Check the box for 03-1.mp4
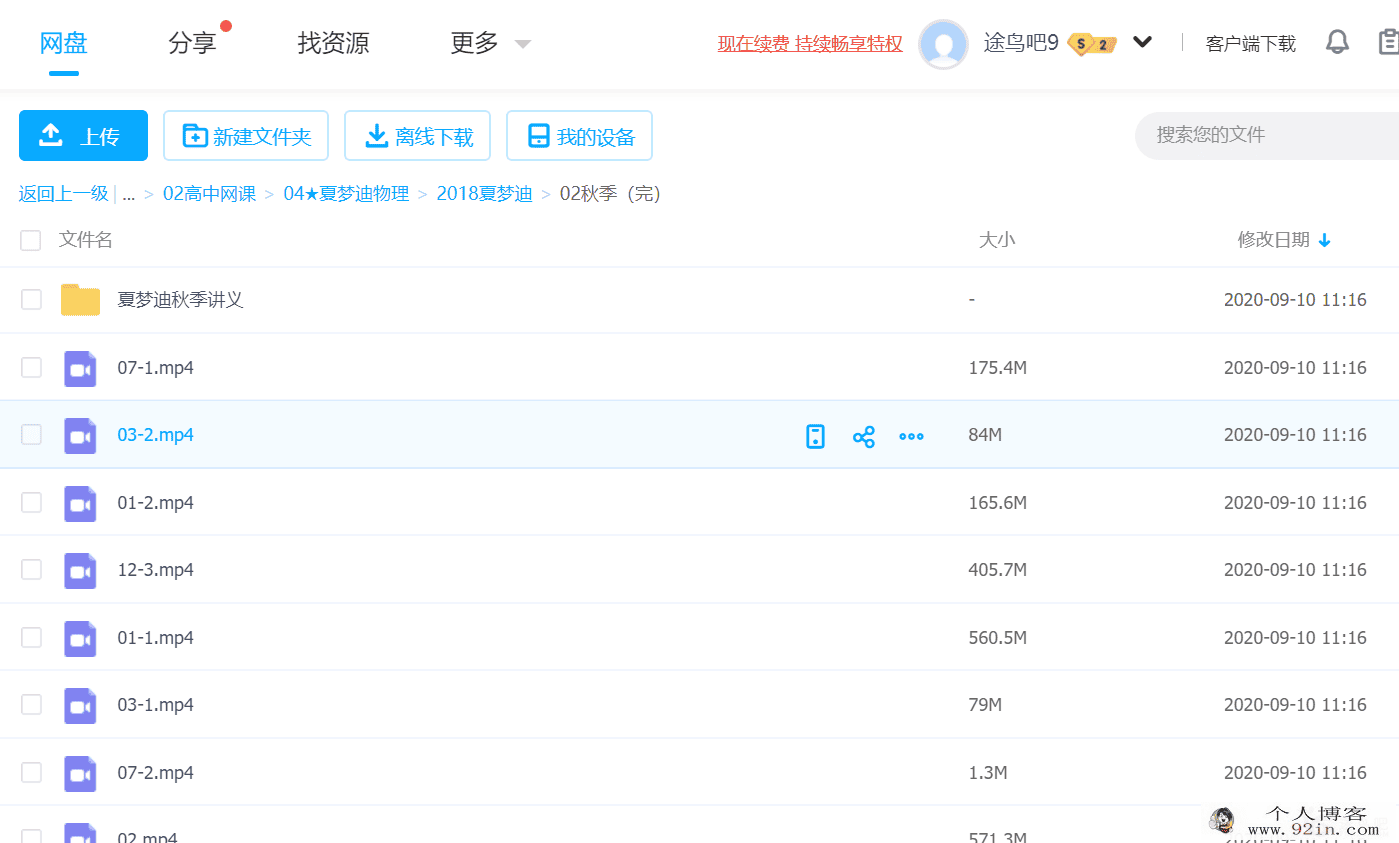This screenshot has width=1399, height=843. pyautogui.click(x=31, y=704)
